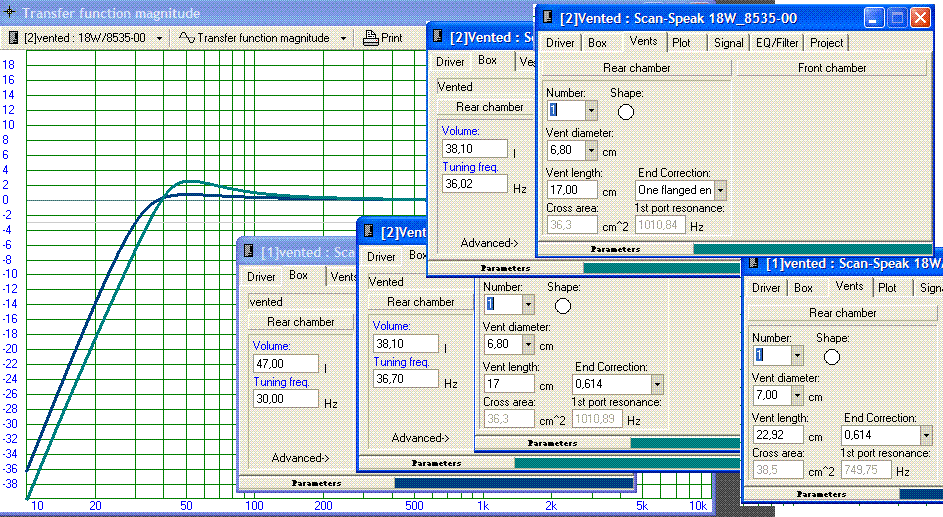The image size is (943, 517).
Task: Select Vents tab in front [2]Vented window
Action: point(643,41)
